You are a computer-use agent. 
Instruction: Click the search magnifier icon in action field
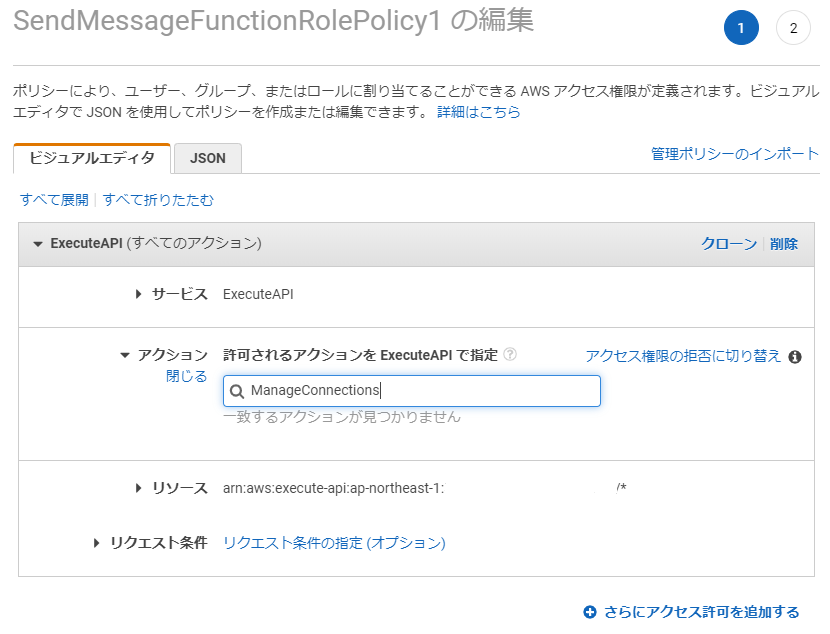coord(237,391)
